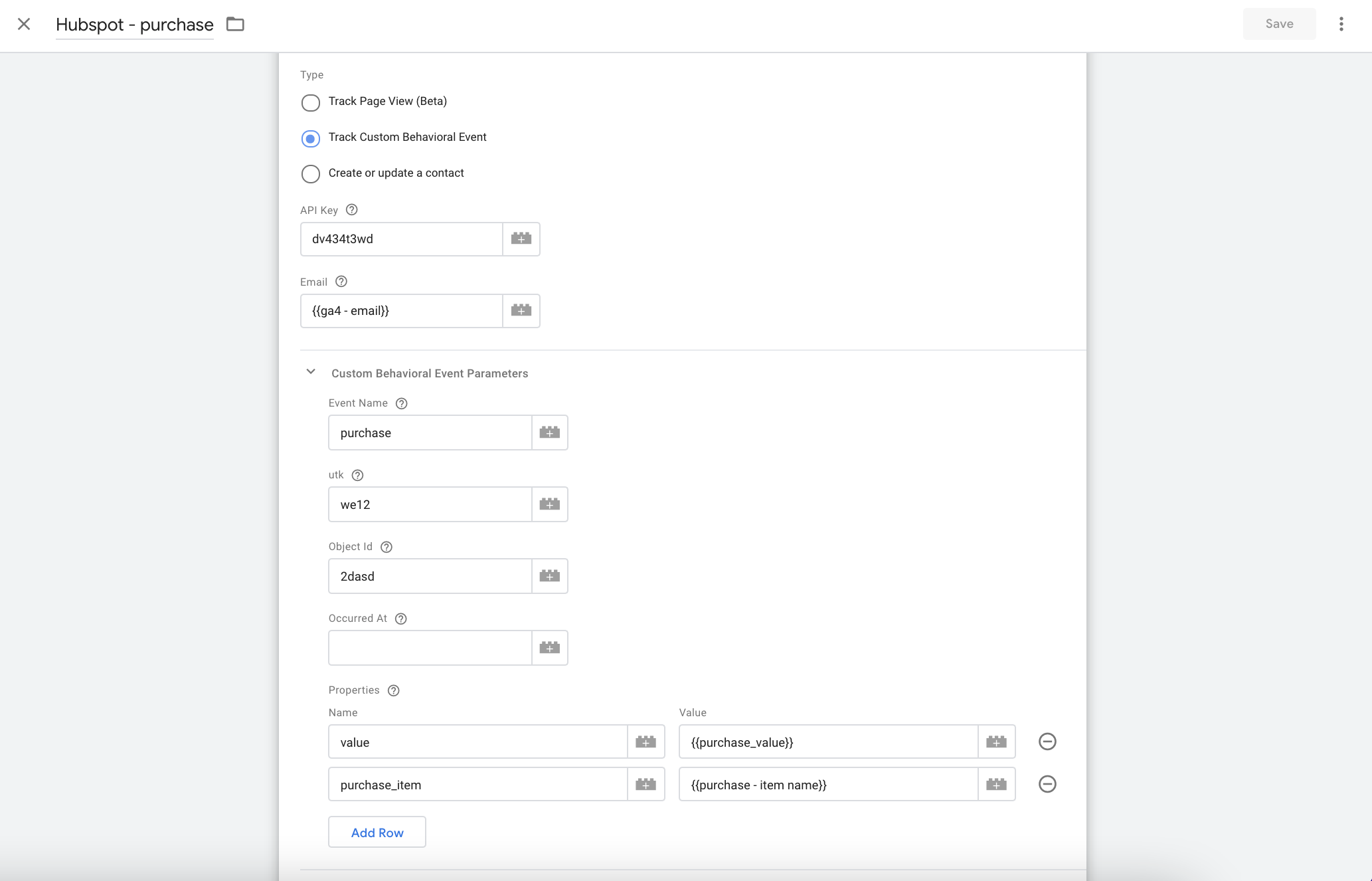This screenshot has width=1372, height=881.
Task: Open help tooltip for Properties
Action: (x=394, y=690)
